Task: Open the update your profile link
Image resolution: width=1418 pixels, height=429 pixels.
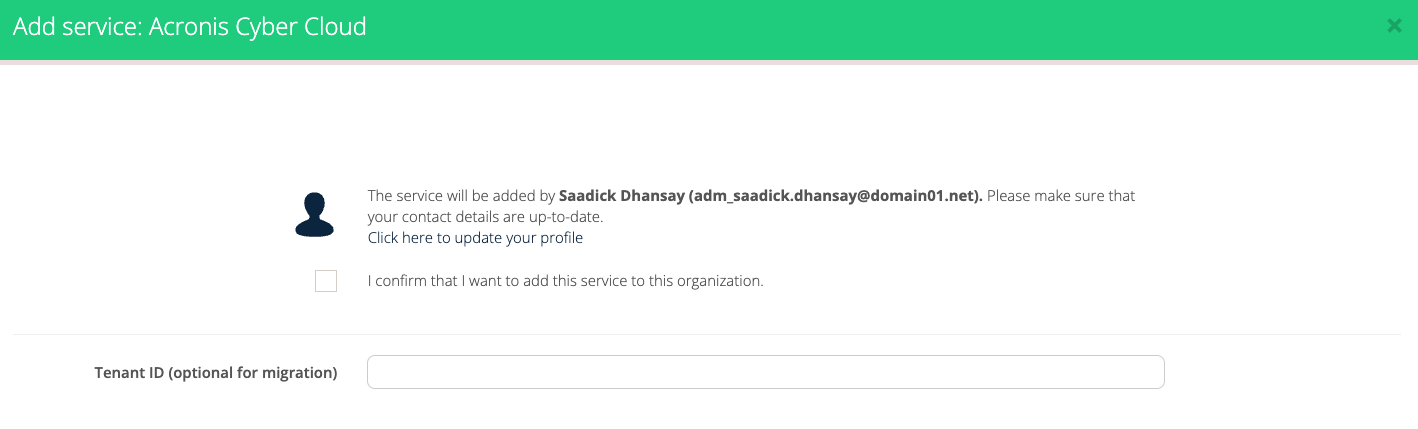Action: [475, 238]
